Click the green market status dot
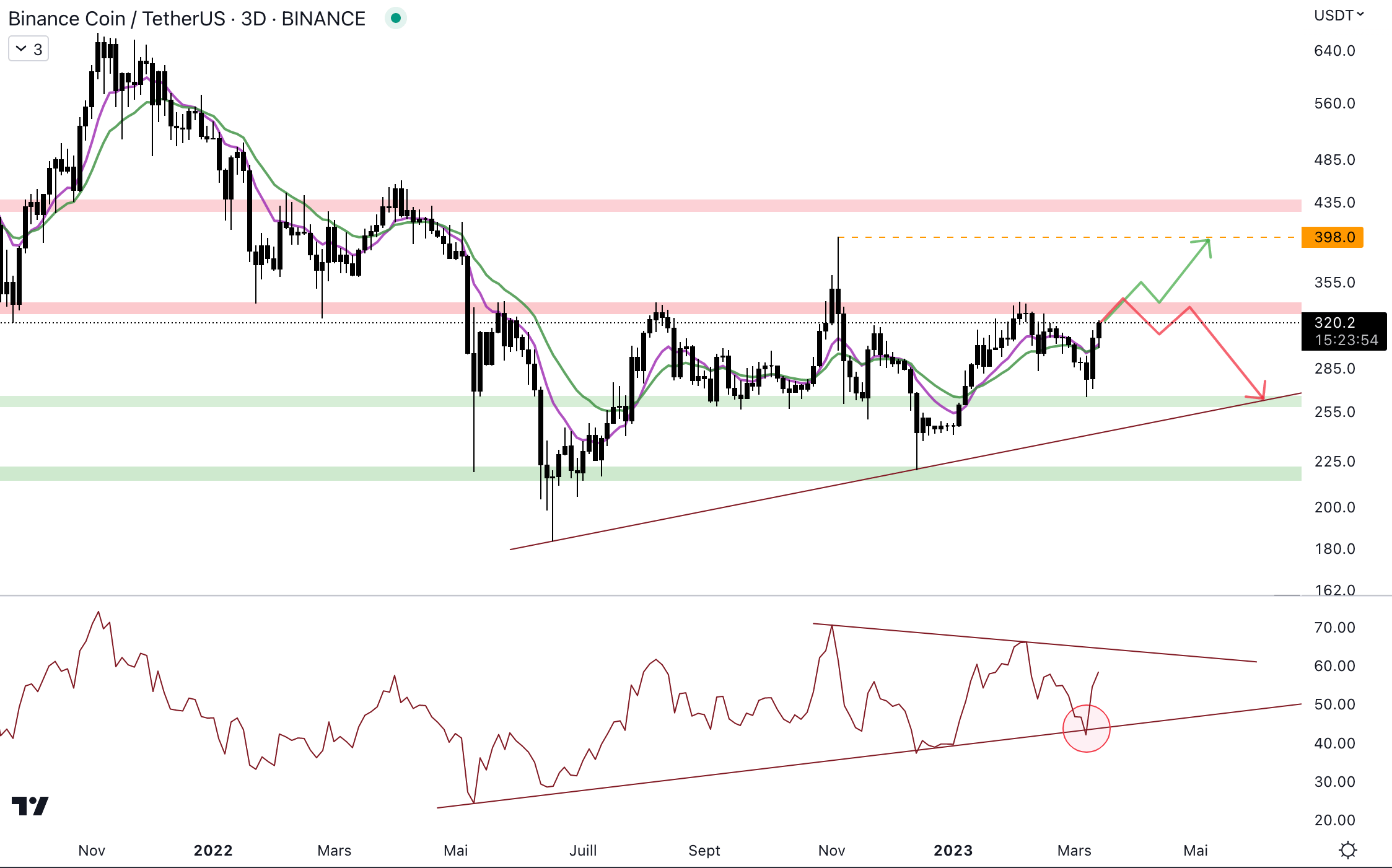This screenshot has height=868, width=1392. click(x=395, y=18)
